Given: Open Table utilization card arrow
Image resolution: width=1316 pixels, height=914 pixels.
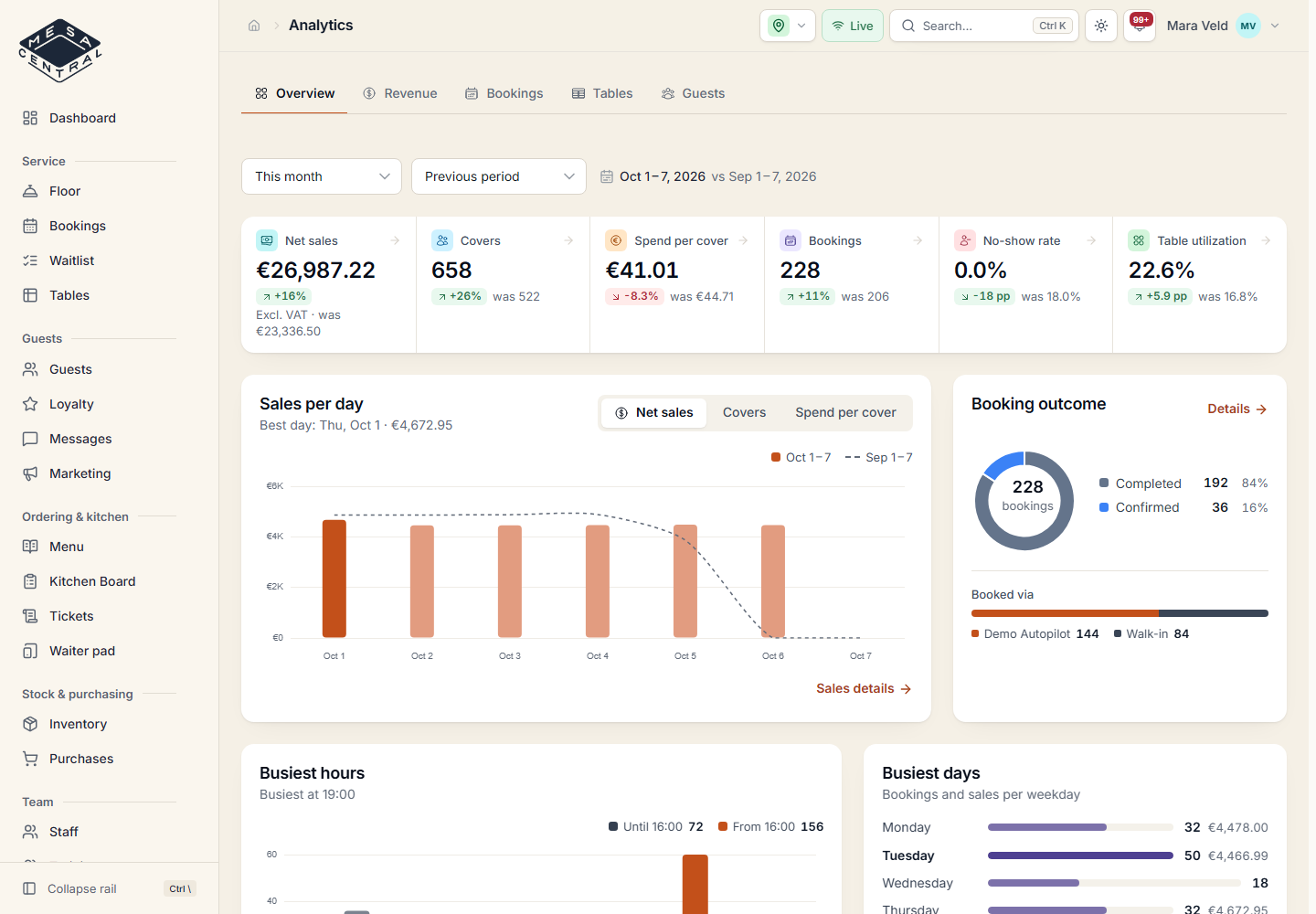Looking at the screenshot, I should pyautogui.click(x=1266, y=240).
